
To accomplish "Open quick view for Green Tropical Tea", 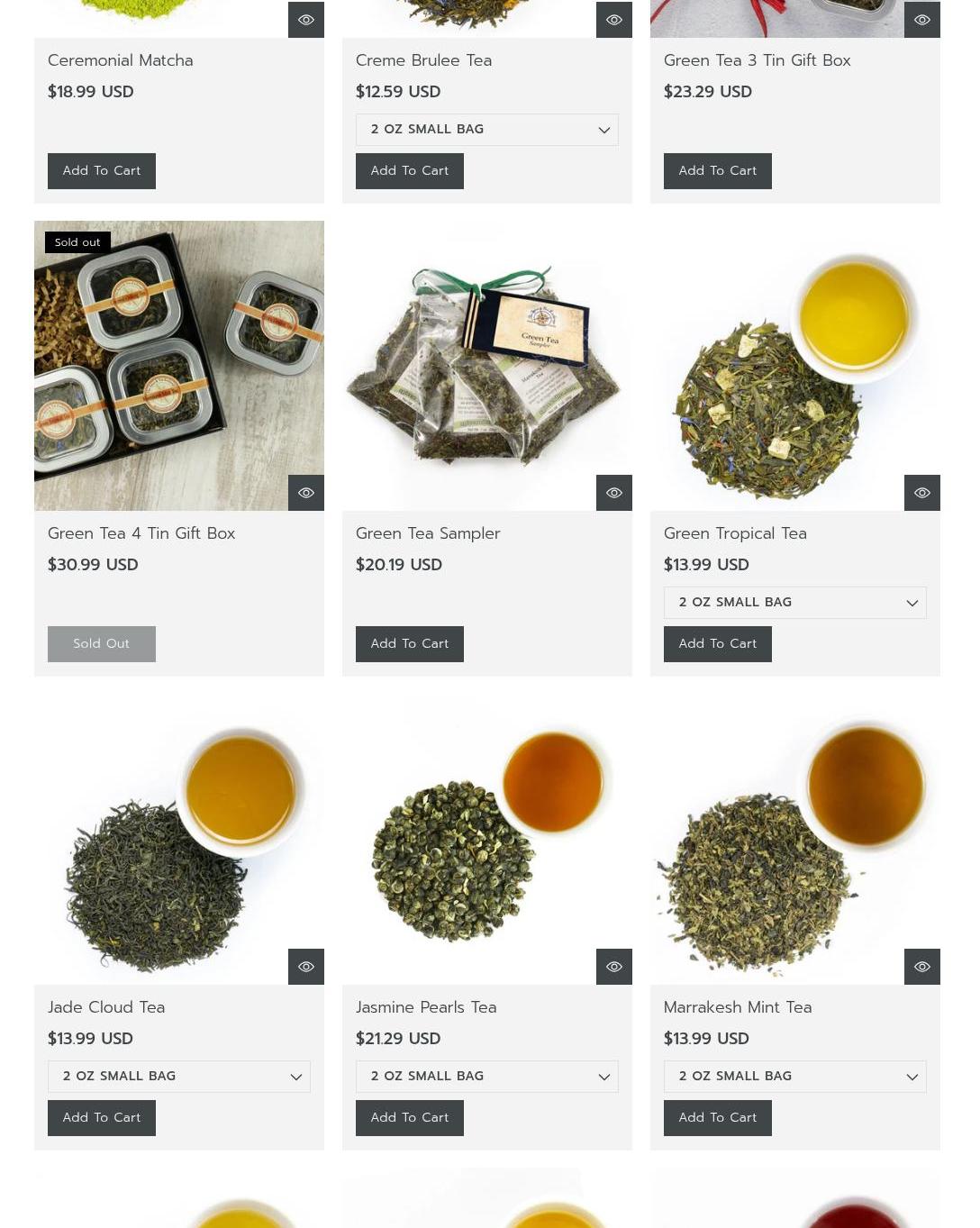I will 922,493.
